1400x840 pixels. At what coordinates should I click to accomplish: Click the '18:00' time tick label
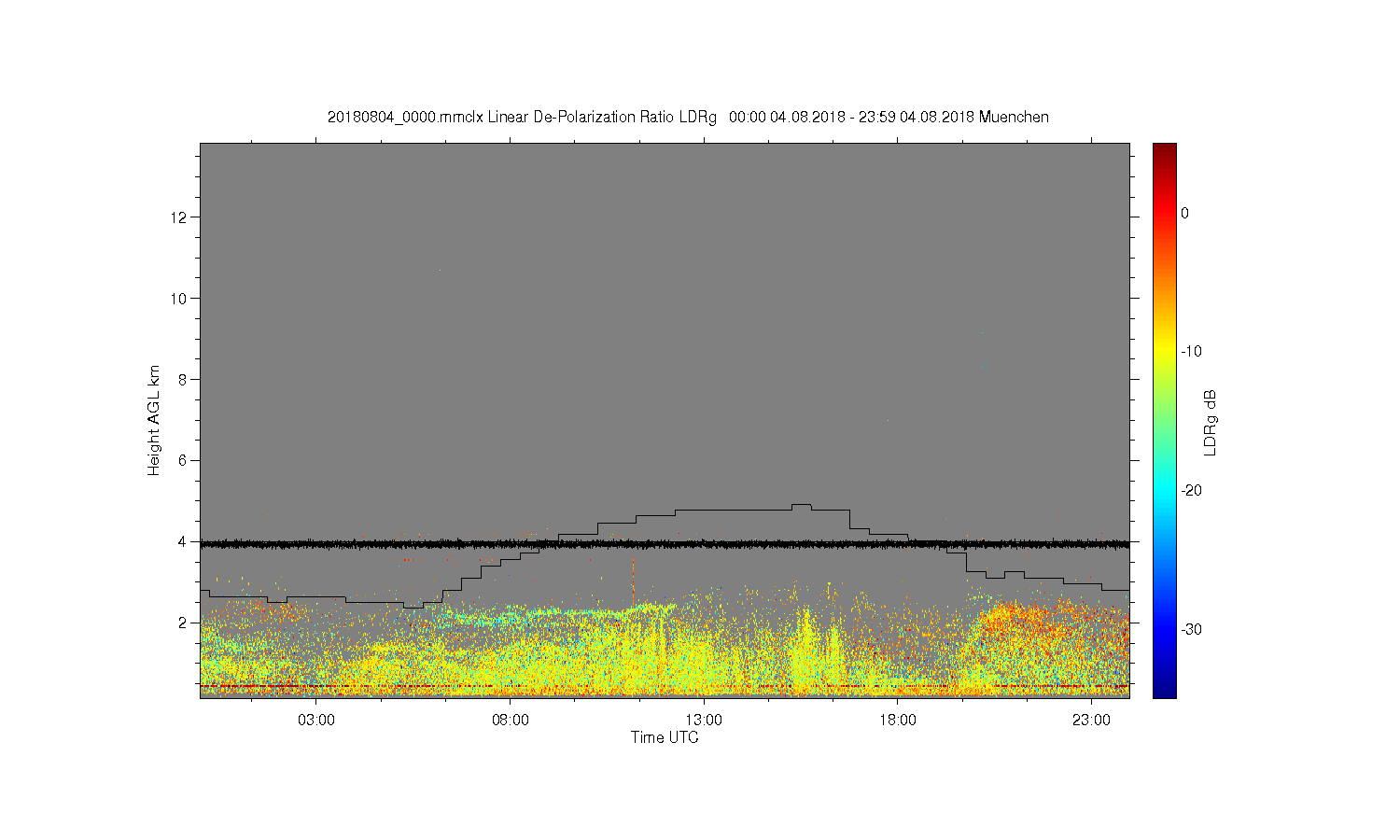click(898, 721)
